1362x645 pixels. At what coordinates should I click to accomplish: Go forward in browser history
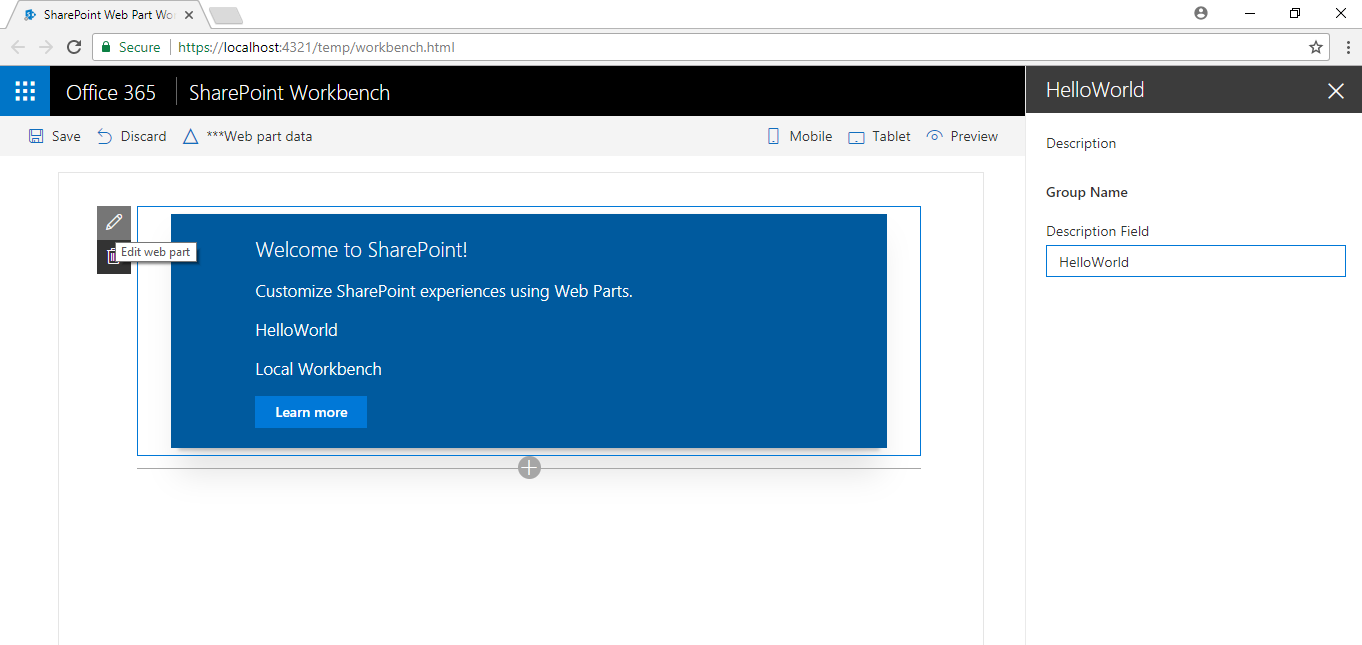click(x=45, y=47)
